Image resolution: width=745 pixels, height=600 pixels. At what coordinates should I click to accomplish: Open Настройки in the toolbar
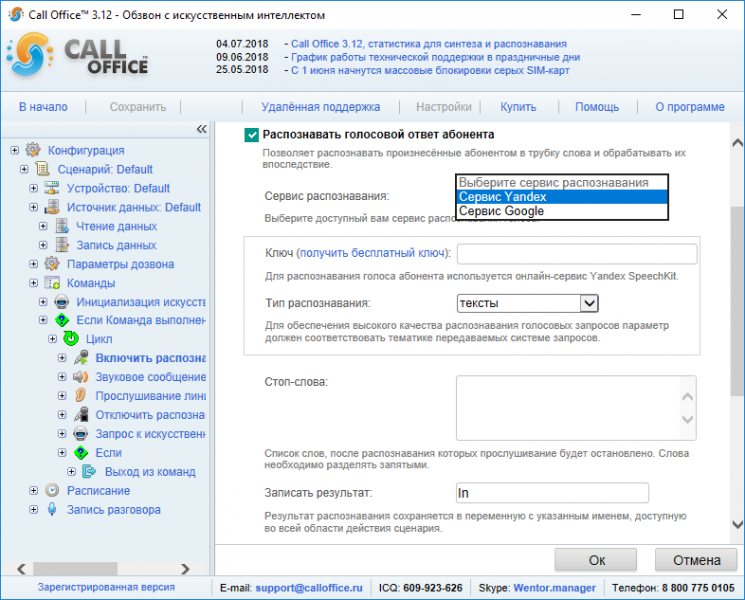tap(444, 107)
